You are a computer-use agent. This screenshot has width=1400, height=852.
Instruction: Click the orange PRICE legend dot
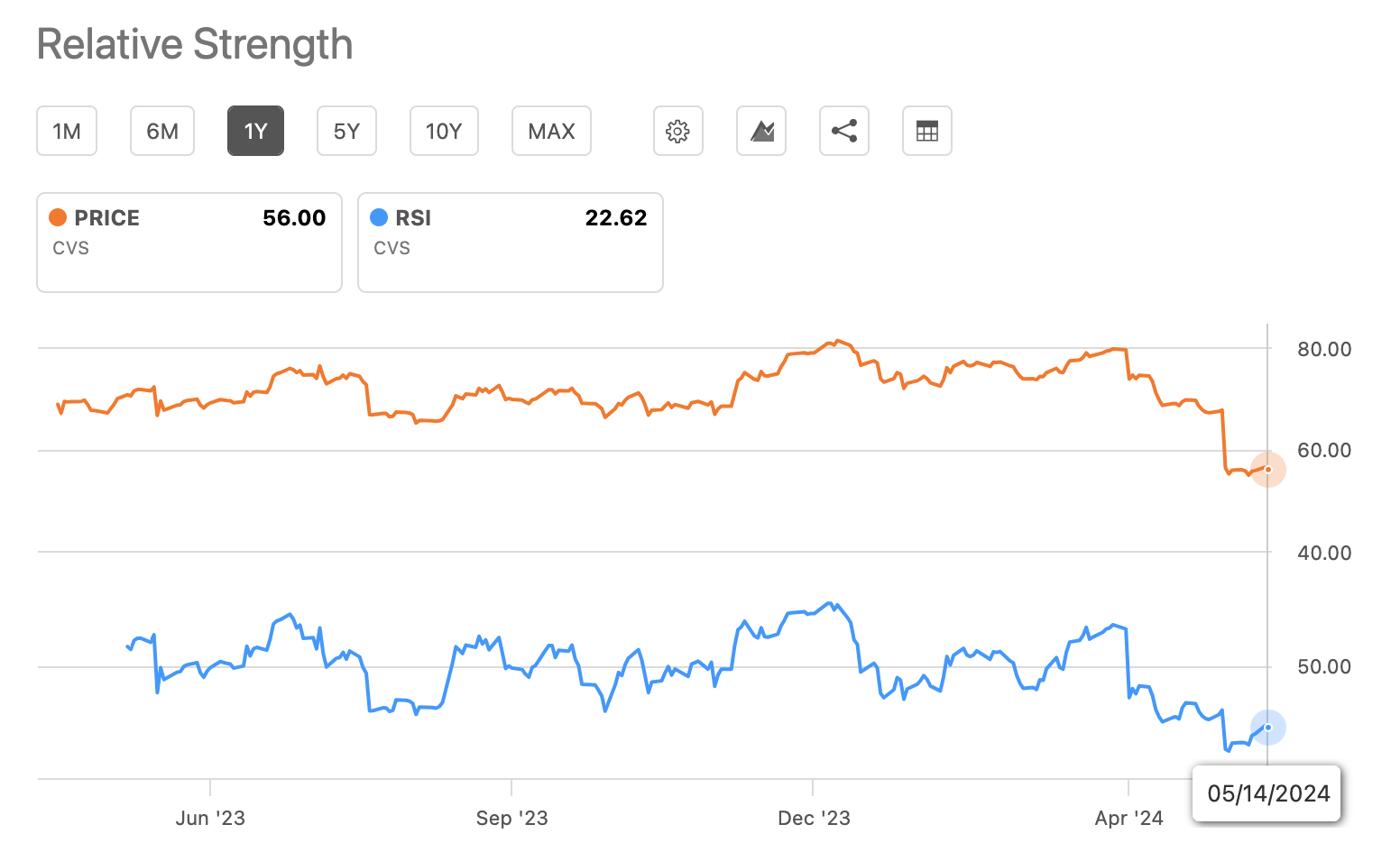[x=58, y=217]
